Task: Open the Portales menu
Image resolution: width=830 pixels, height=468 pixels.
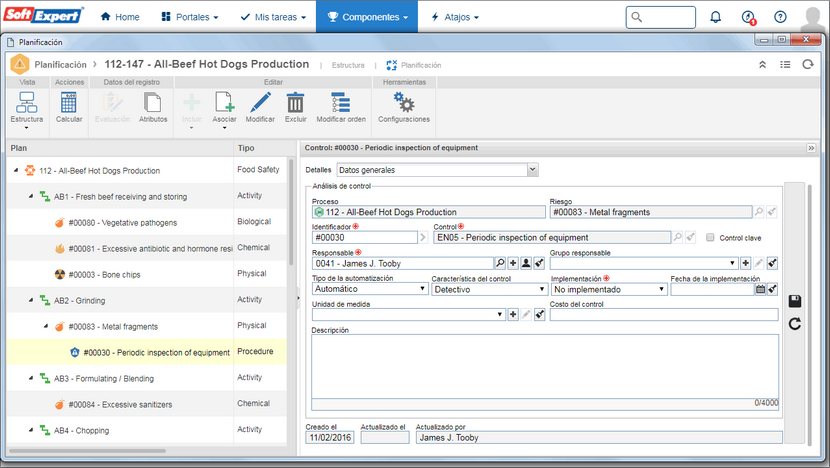Action: (190, 17)
